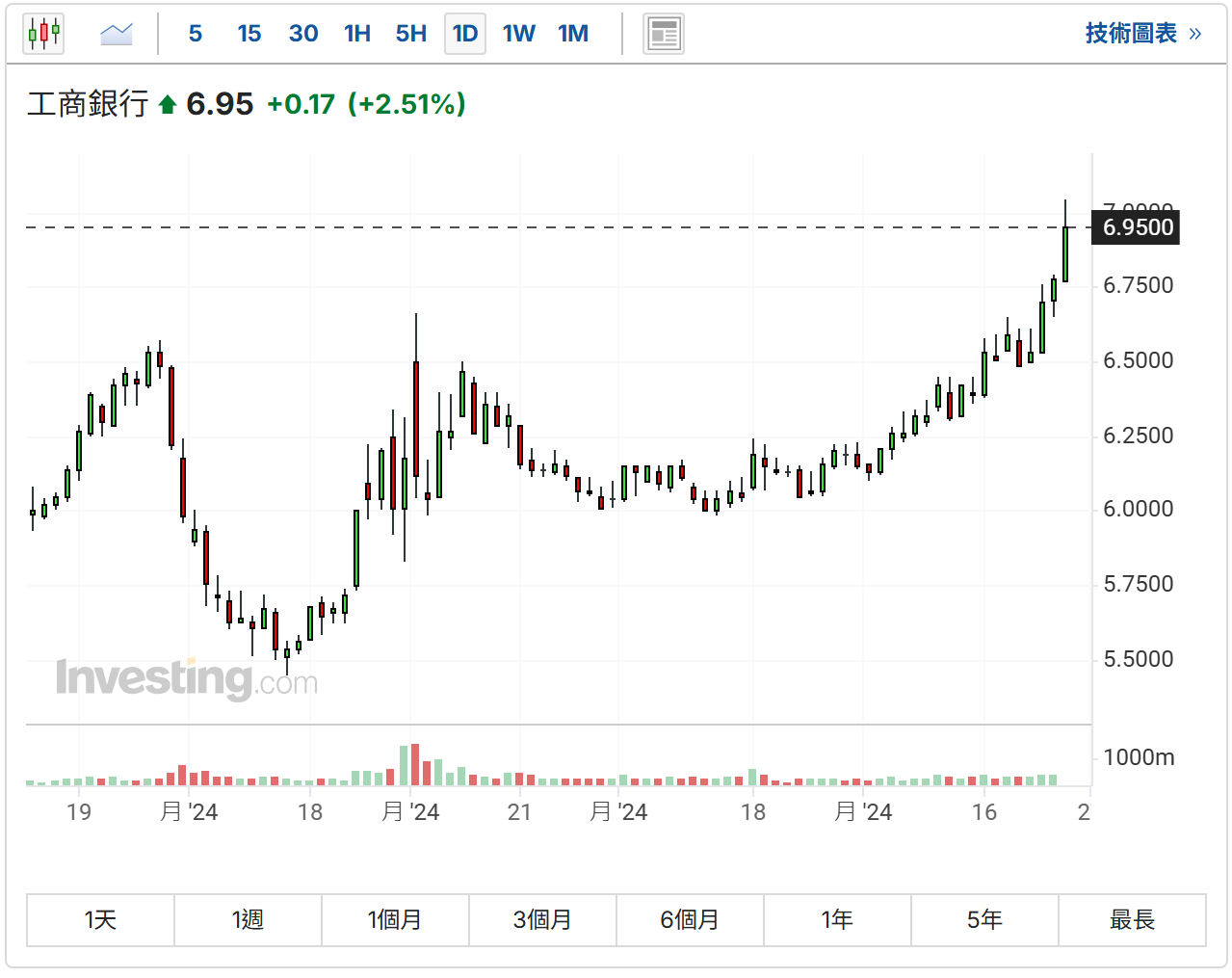Switch to 1H interval
Viewport: 1232px width, 978px height.
[x=357, y=34]
